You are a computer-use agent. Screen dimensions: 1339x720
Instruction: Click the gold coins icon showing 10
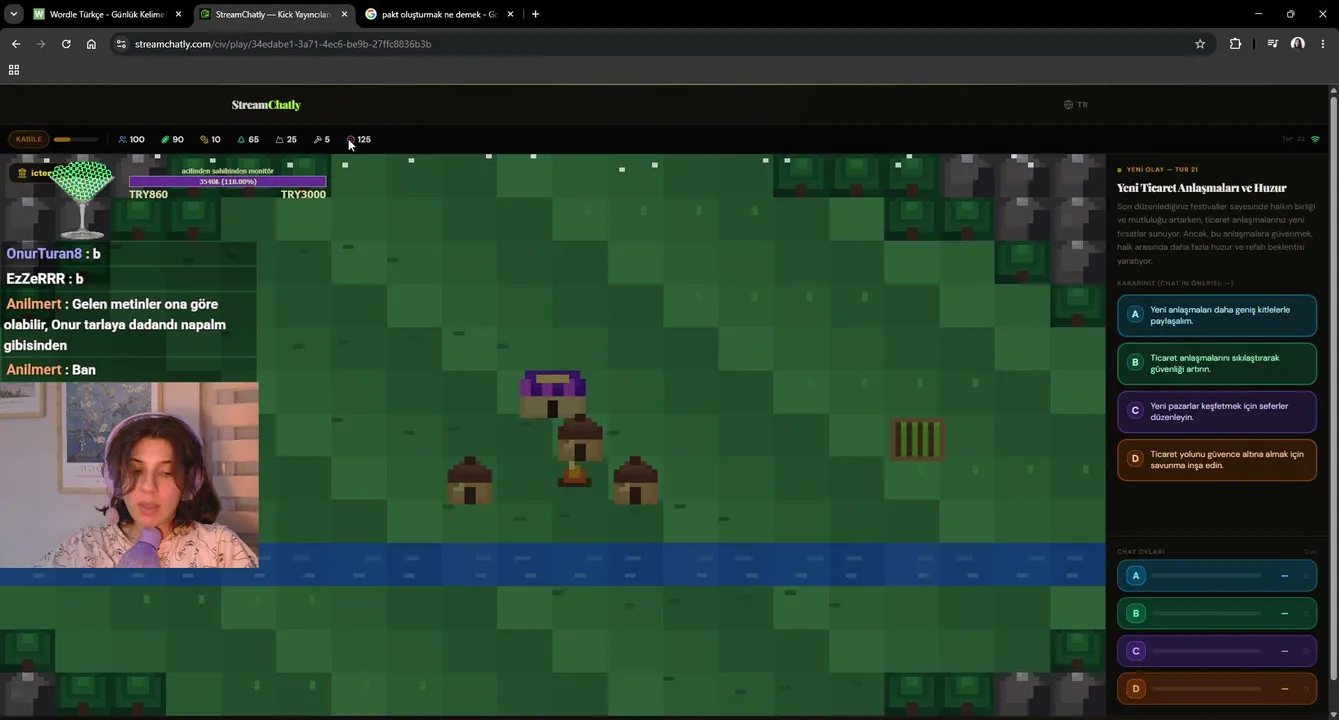(204, 140)
